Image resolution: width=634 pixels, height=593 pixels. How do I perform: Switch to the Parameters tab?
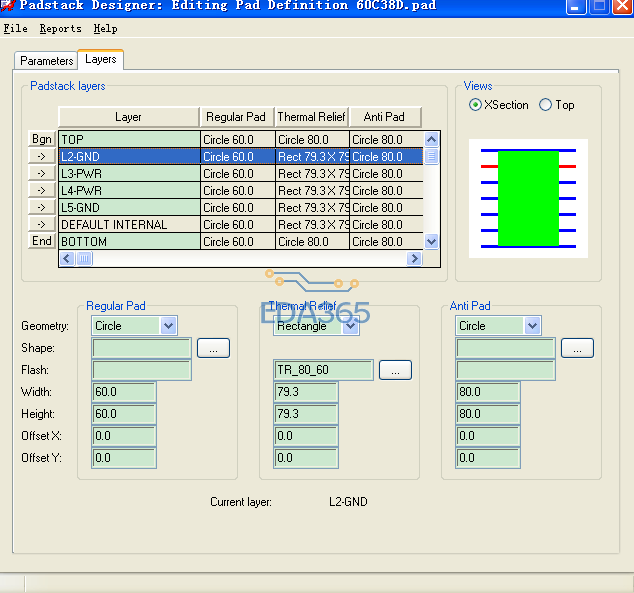[46, 61]
